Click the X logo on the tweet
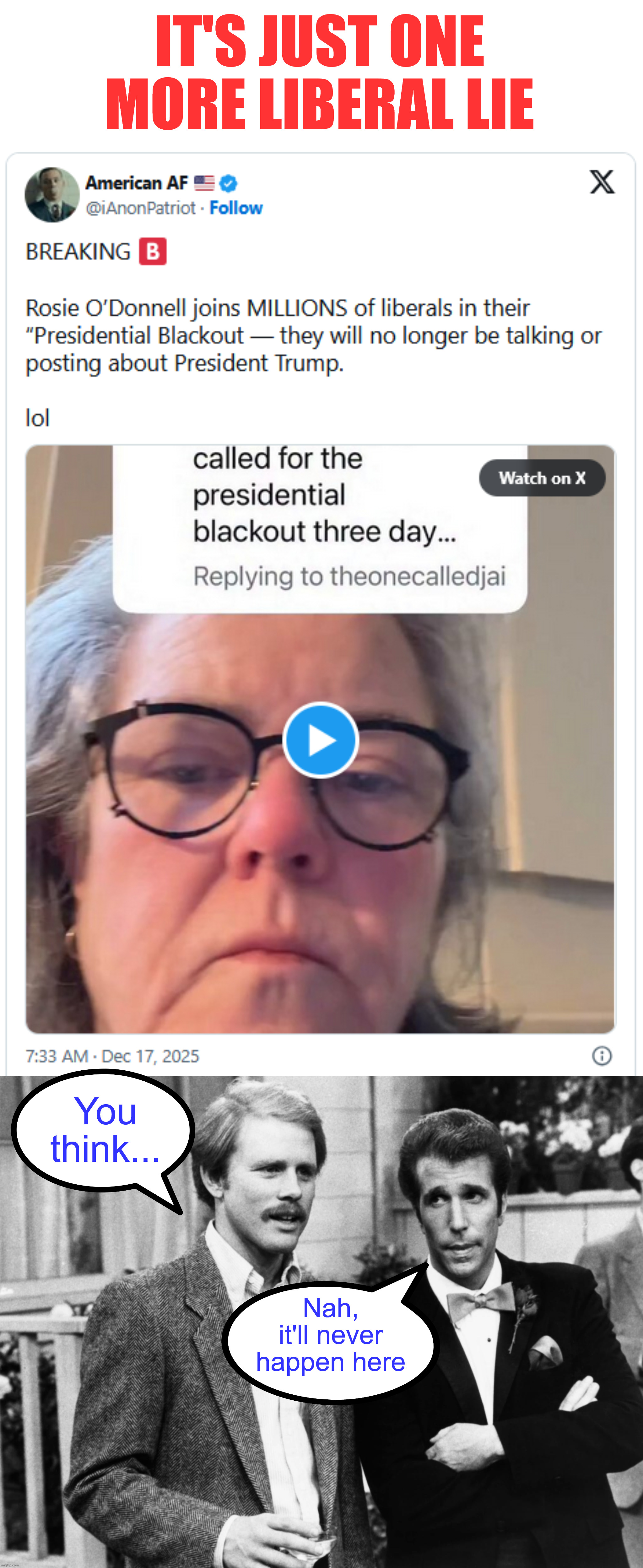This screenshot has height=1568, width=643. 602,182
